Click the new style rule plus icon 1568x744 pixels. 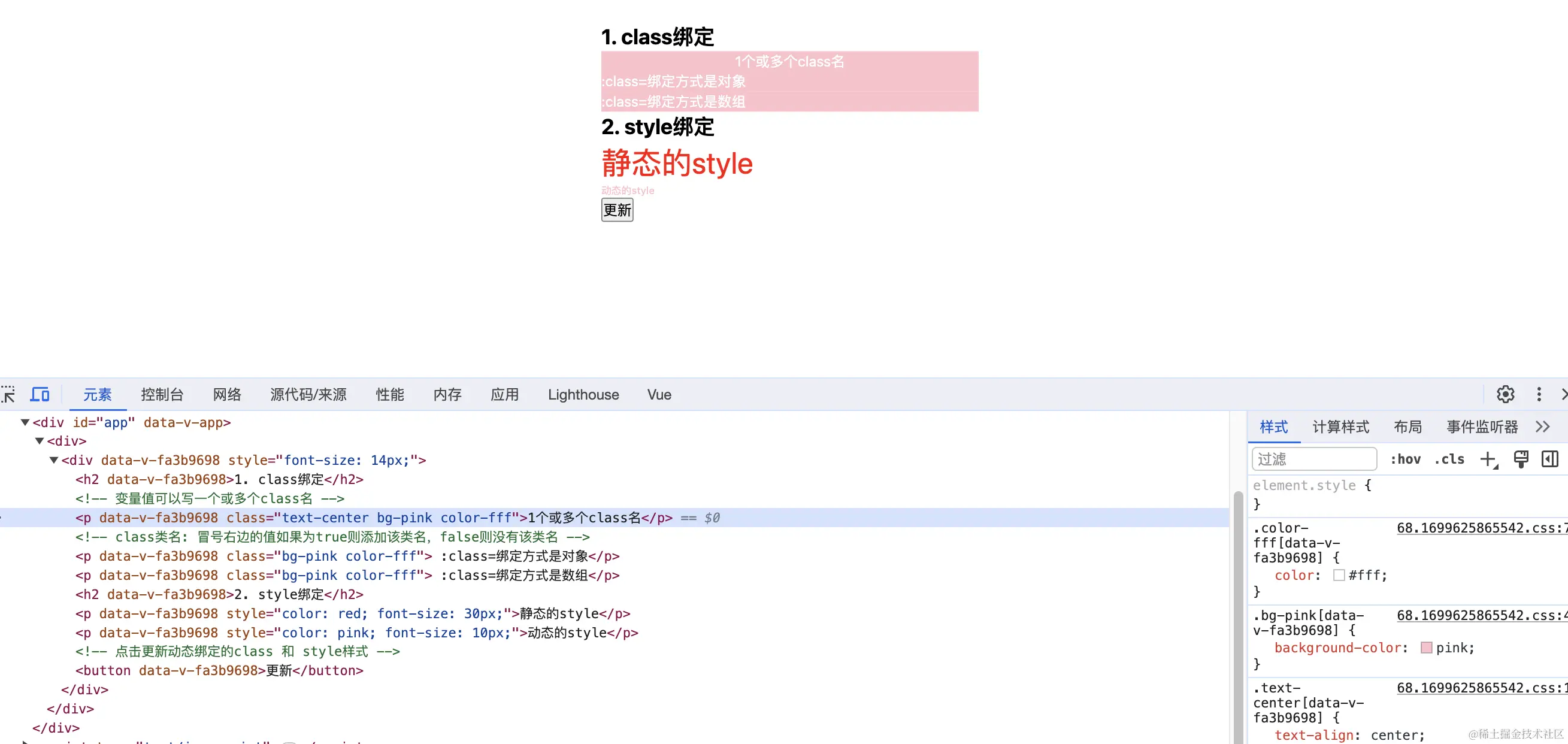click(1488, 459)
